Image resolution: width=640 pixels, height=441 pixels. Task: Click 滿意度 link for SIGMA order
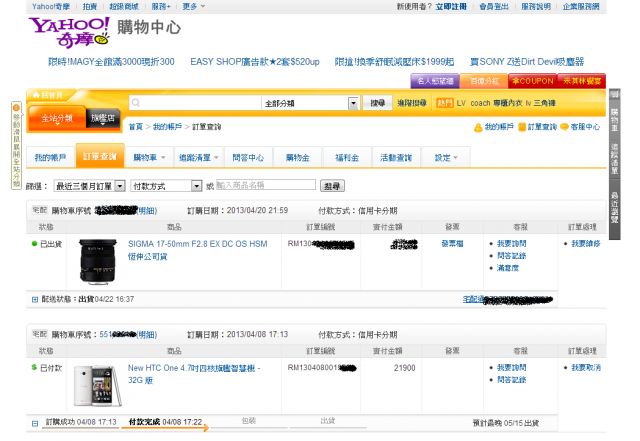click(x=508, y=268)
